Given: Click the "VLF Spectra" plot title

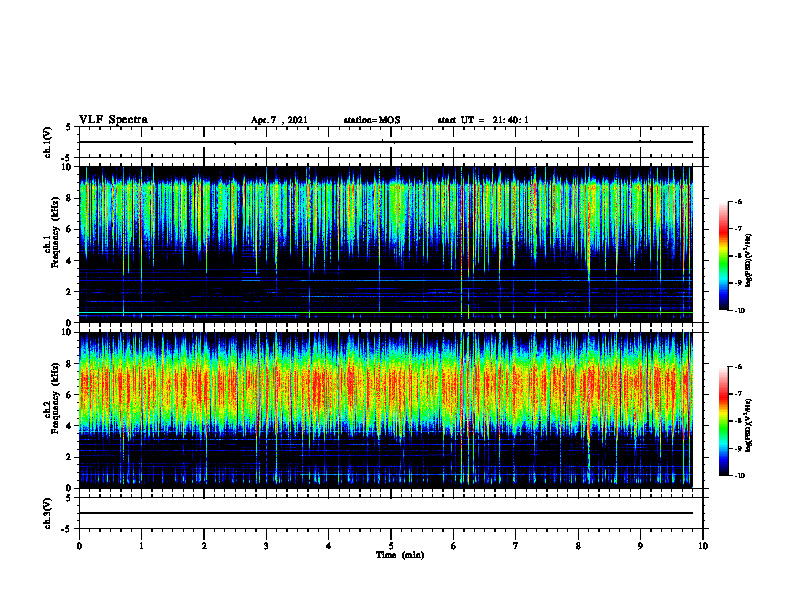Looking at the screenshot, I should (113, 120).
